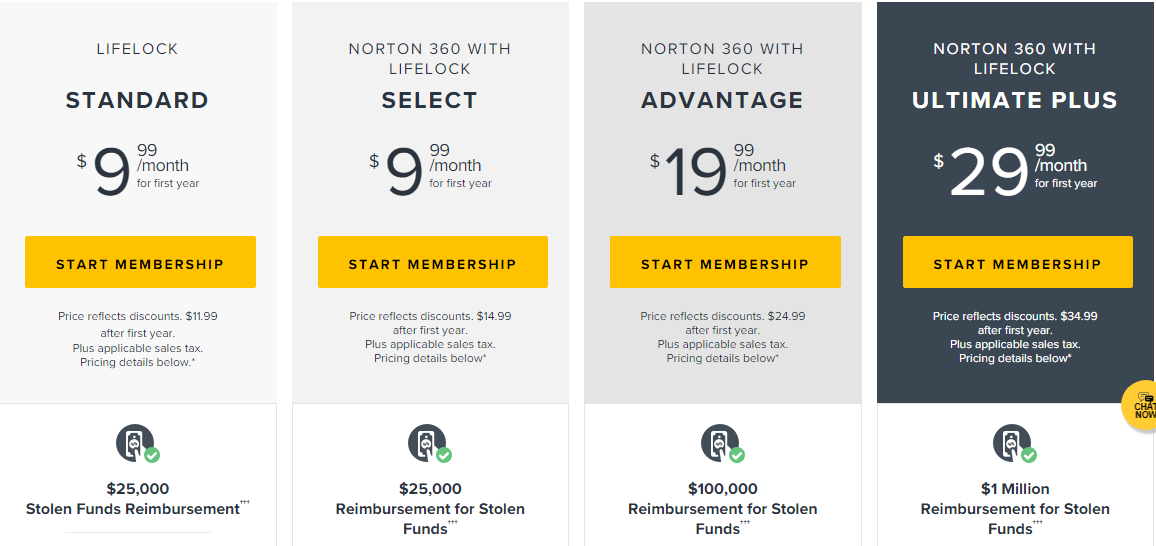Open Pricing details below under Standard
The width and height of the screenshot is (1156, 546).
point(138,363)
